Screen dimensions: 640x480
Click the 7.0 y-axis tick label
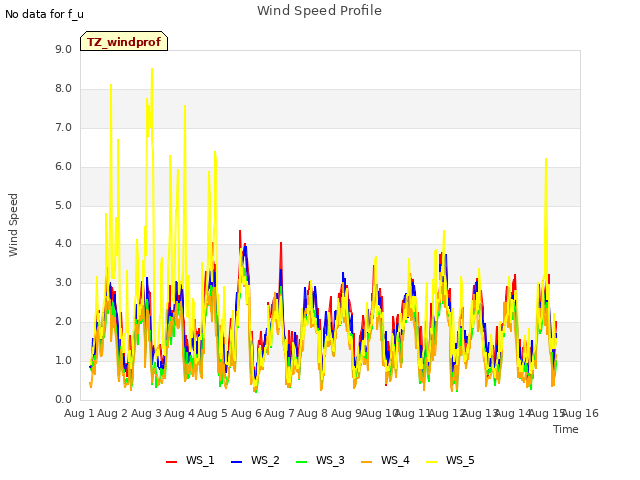click(x=63, y=128)
